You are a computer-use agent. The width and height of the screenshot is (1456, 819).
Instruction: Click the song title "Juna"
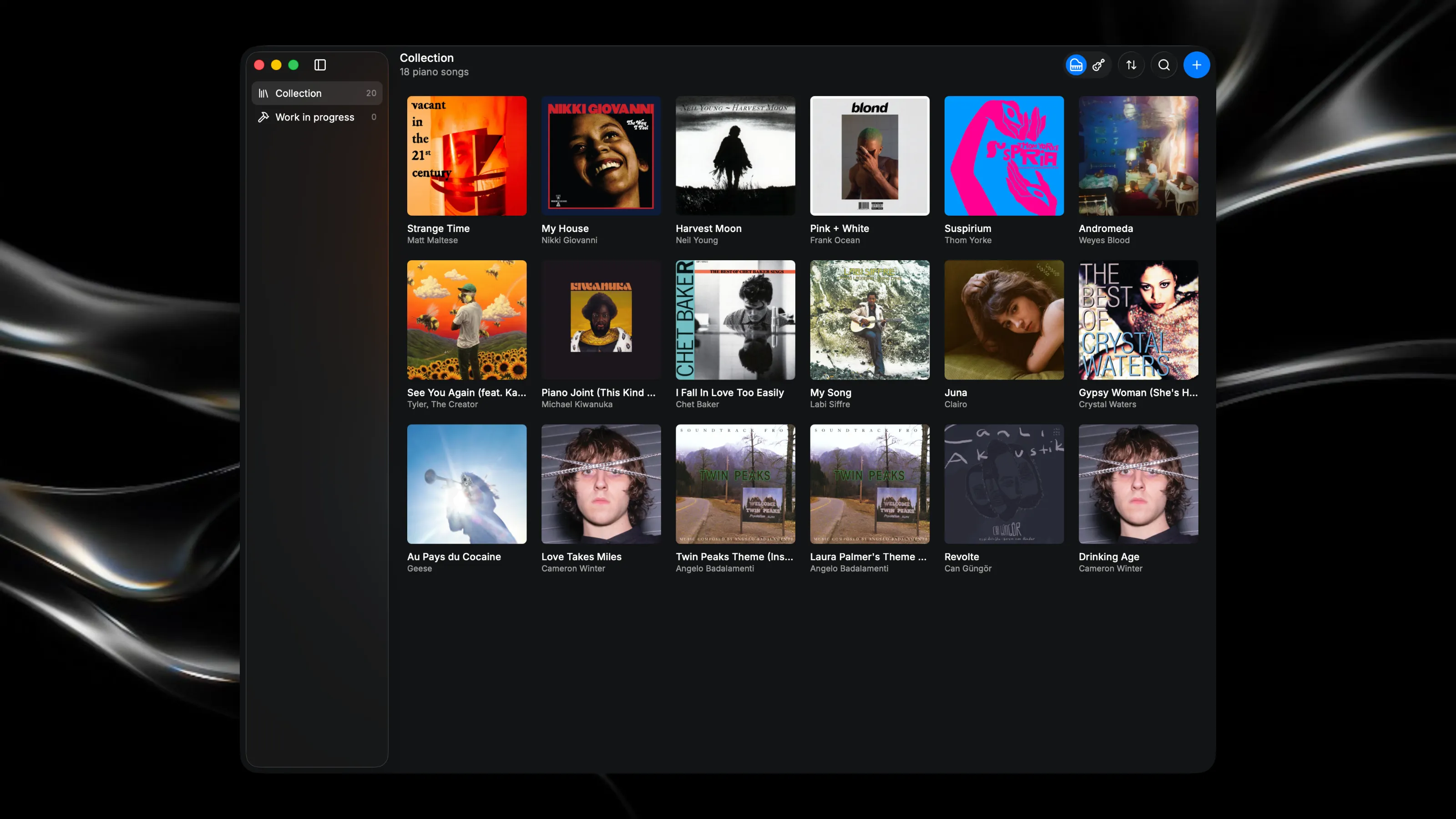coord(955,392)
